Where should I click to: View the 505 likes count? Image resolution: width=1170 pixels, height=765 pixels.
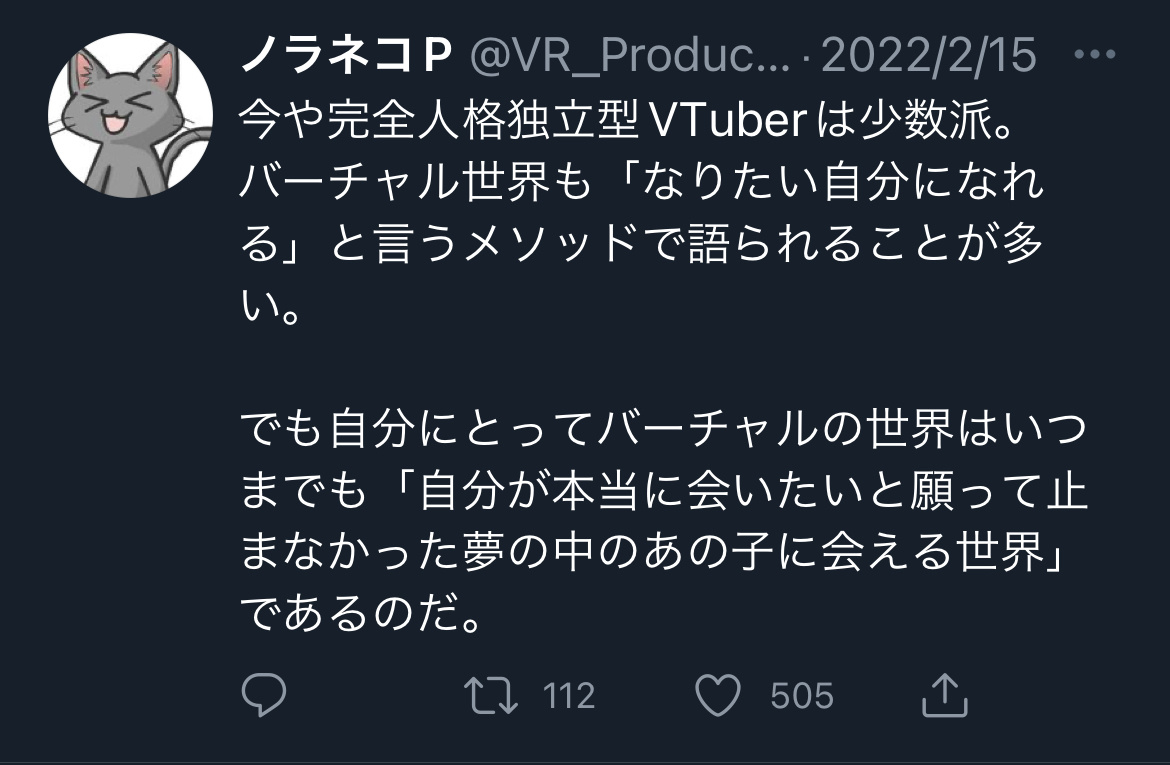pyautogui.click(x=801, y=696)
